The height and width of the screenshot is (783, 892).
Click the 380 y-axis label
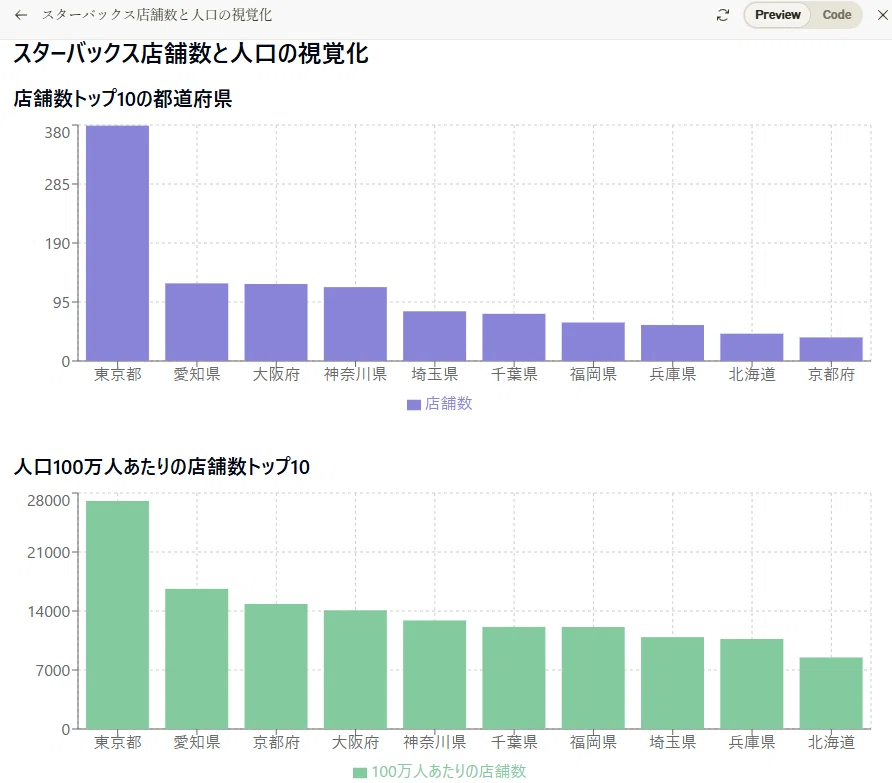click(x=57, y=133)
